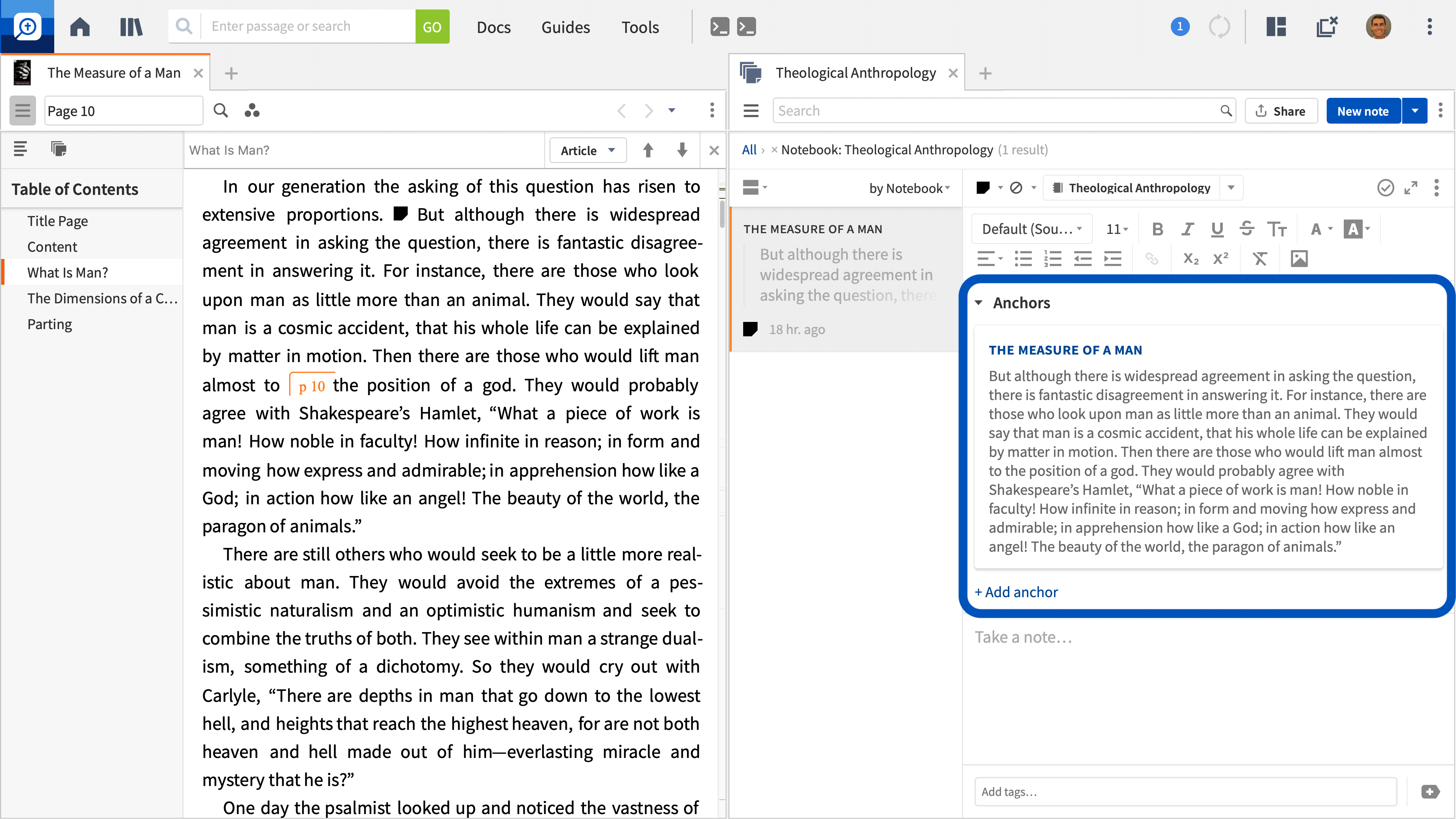Open the notes list view style dropdown
Screen dimensions: 1456x819
[755, 187]
